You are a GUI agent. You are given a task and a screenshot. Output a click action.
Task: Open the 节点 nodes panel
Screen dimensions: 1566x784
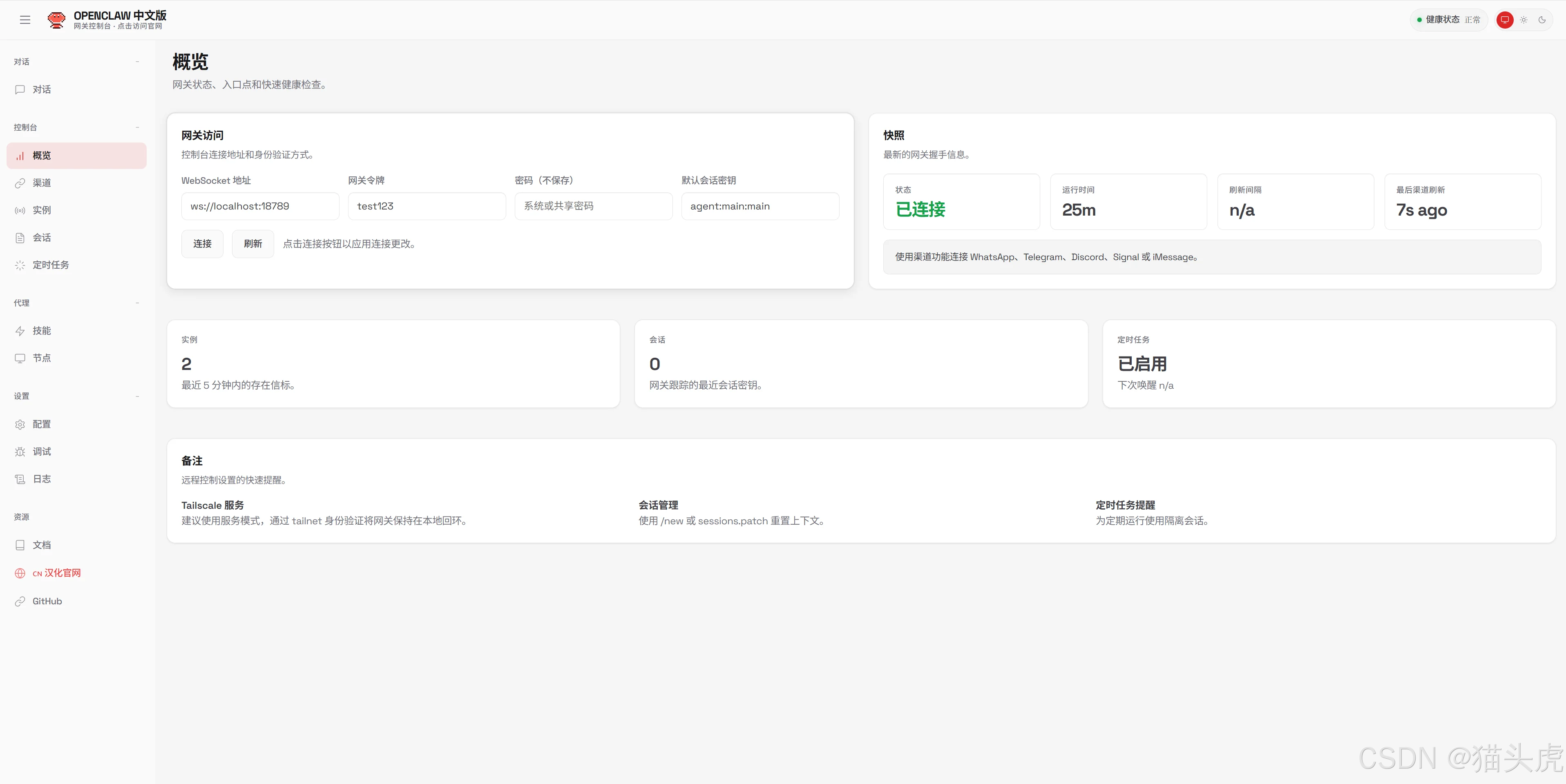[x=41, y=358]
